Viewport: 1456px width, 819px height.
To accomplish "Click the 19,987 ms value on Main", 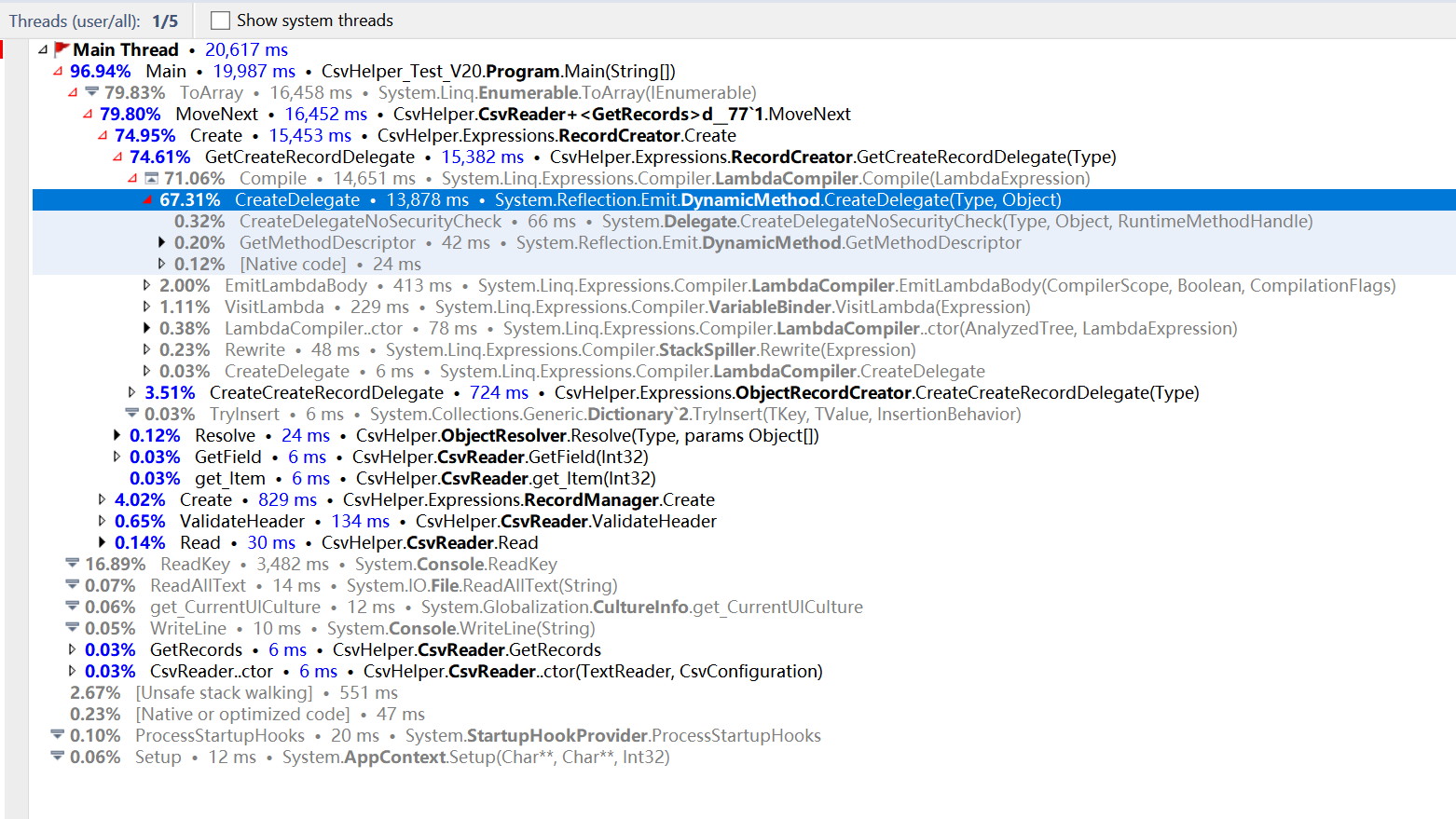I will pyautogui.click(x=254, y=71).
